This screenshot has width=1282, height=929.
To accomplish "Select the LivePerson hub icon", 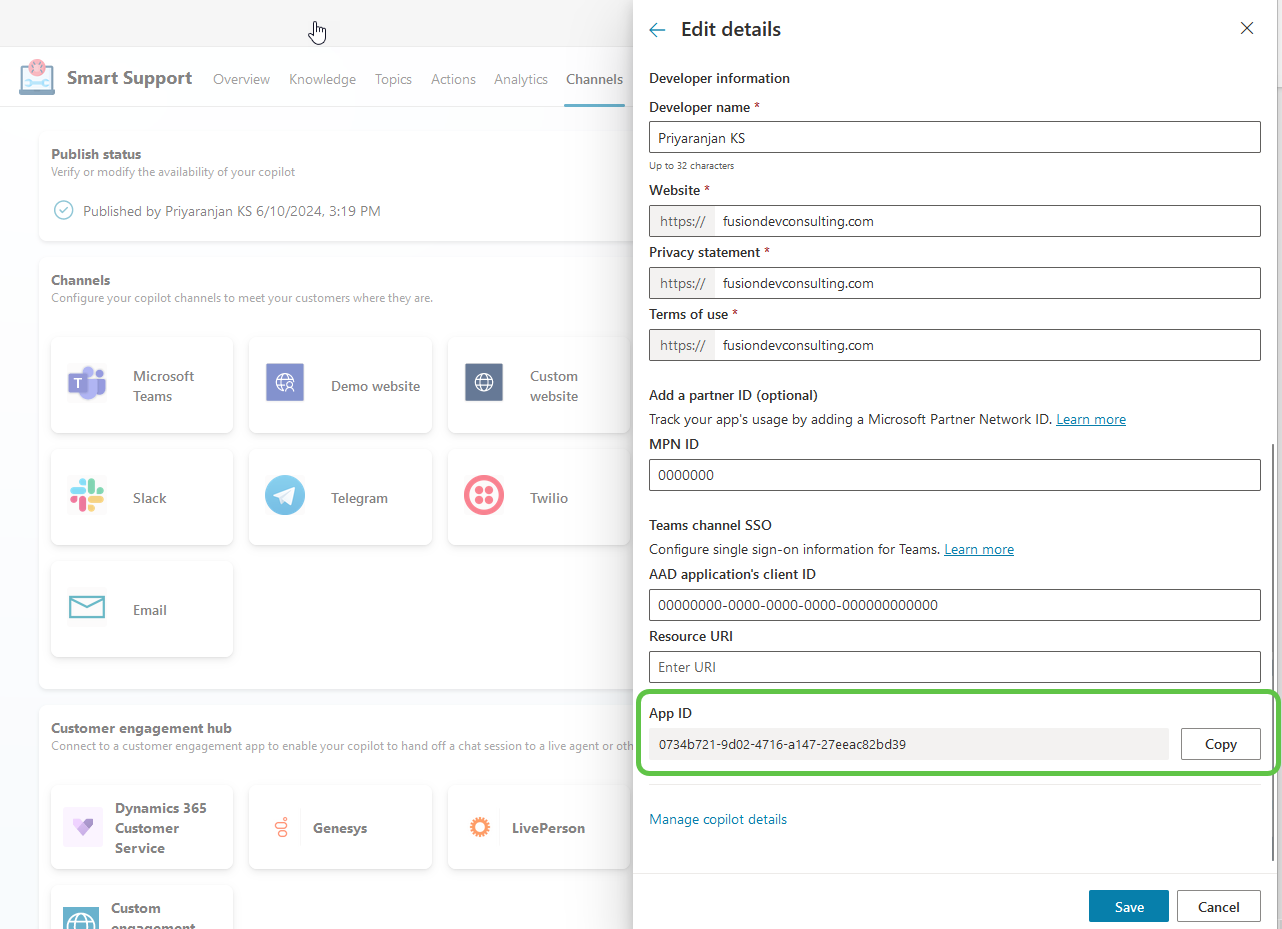I will (480, 827).
